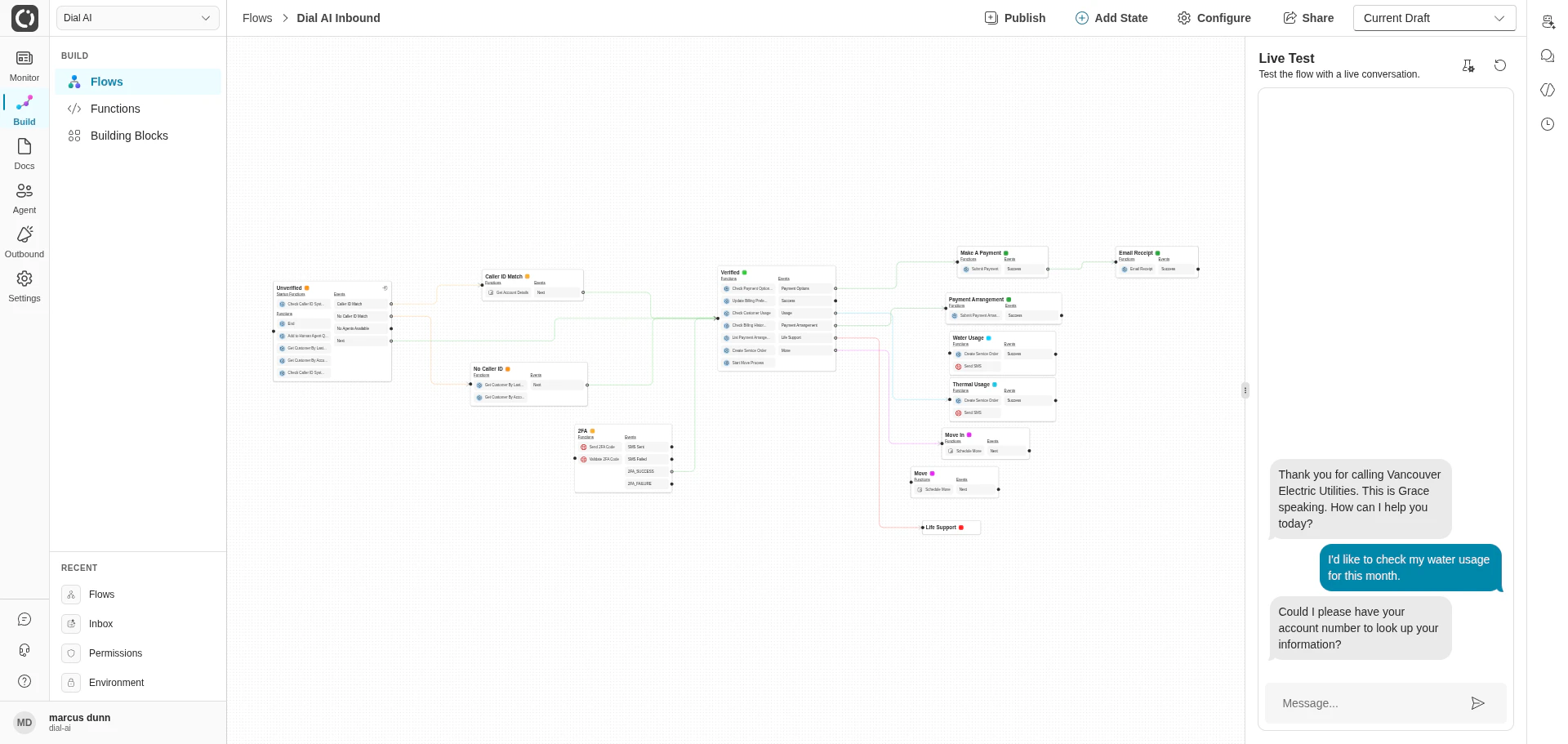
Task: Select the Payment Arrangement node title
Action: click(x=977, y=300)
